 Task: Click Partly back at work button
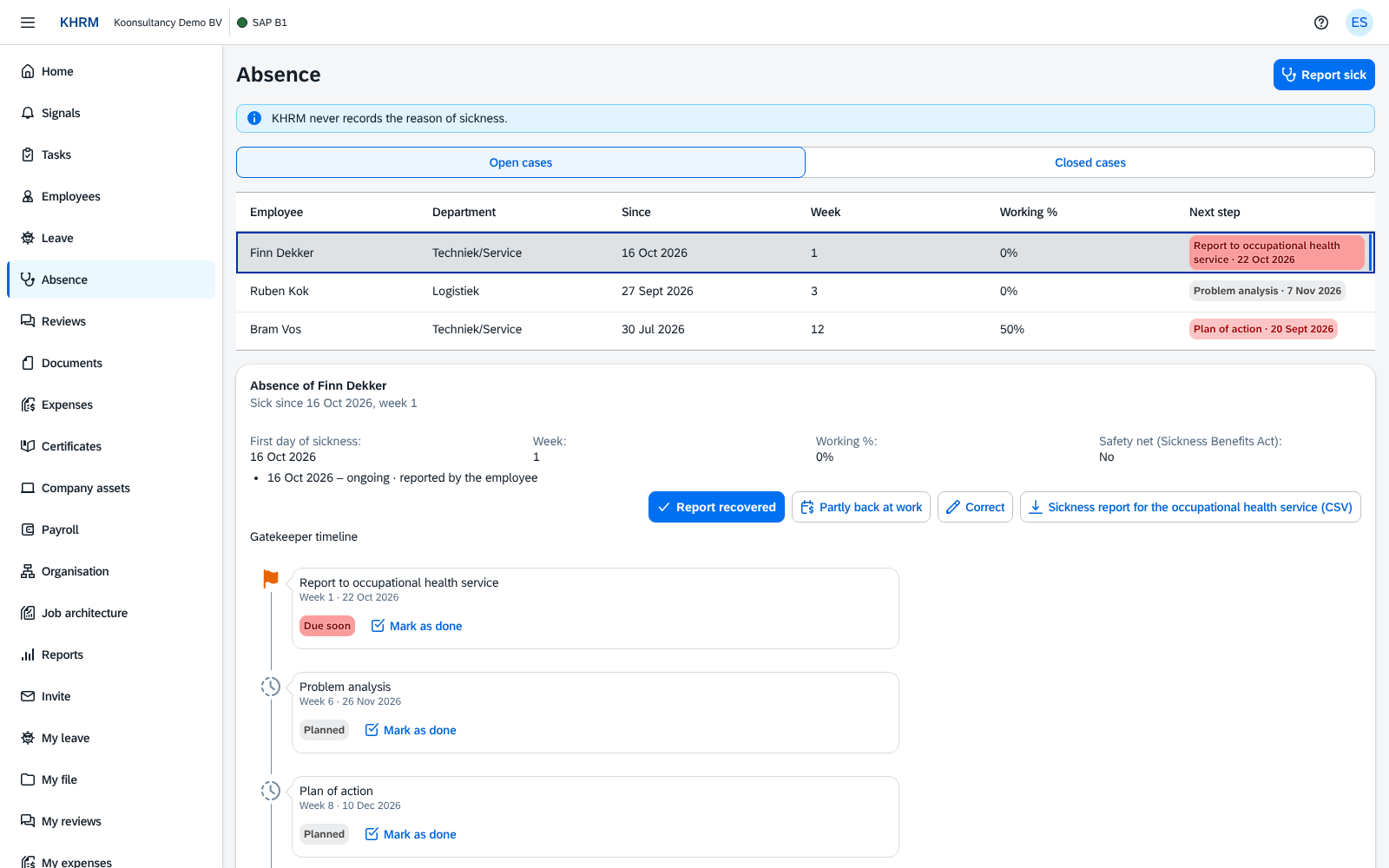(x=861, y=507)
